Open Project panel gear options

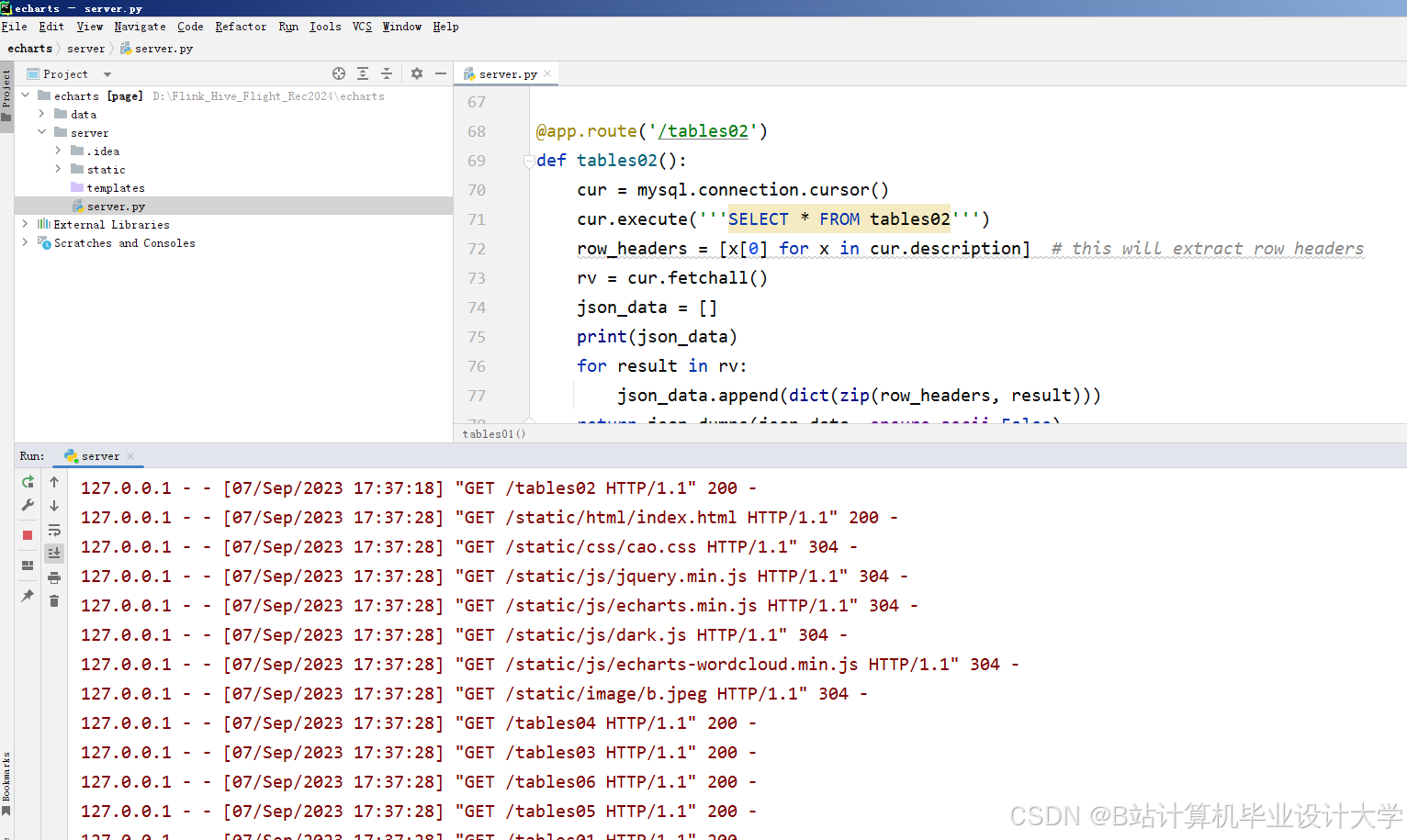[417, 73]
